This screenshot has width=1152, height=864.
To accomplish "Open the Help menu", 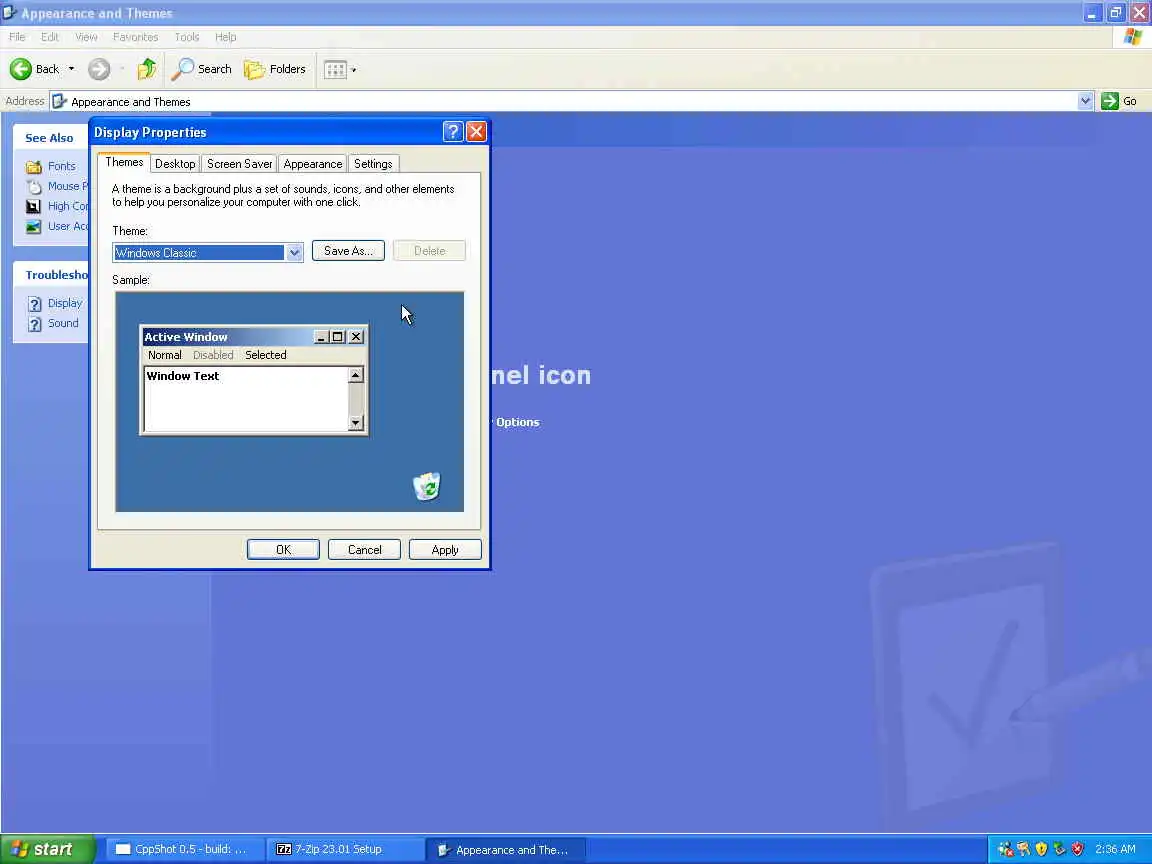I will point(226,37).
